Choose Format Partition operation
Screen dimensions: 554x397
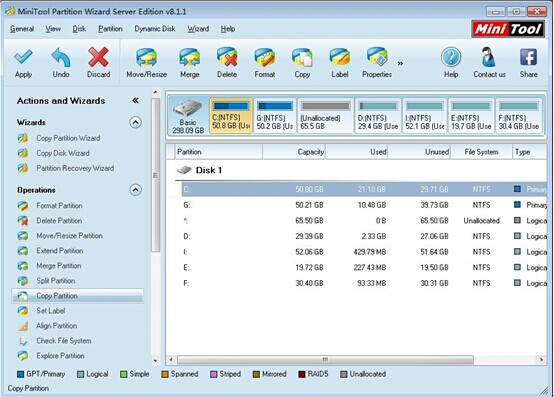pos(59,206)
